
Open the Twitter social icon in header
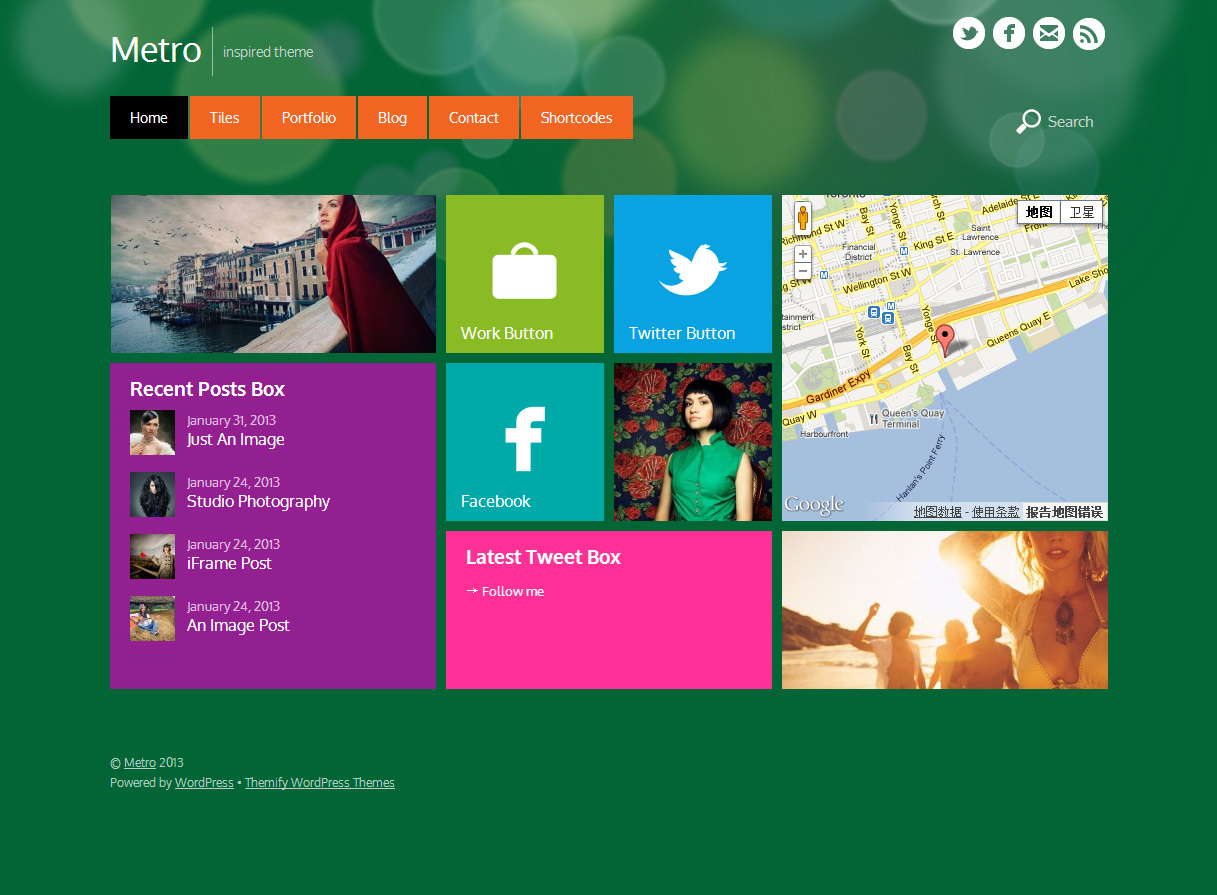pyautogui.click(x=969, y=33)
